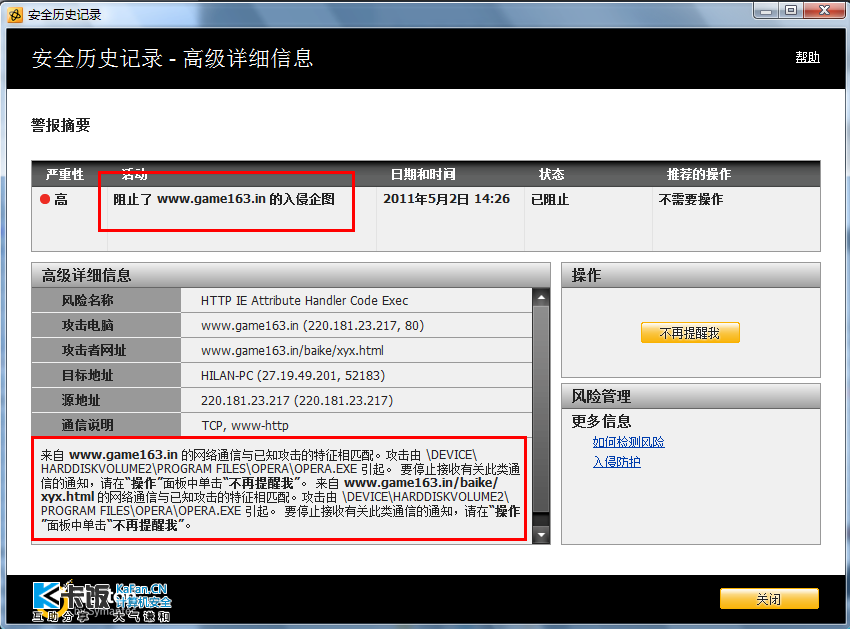This screenshot has height=629, width=850.
Task: Click the value HILAN-PC (27.19.49.201, 52183)
Action: [293, 375]
